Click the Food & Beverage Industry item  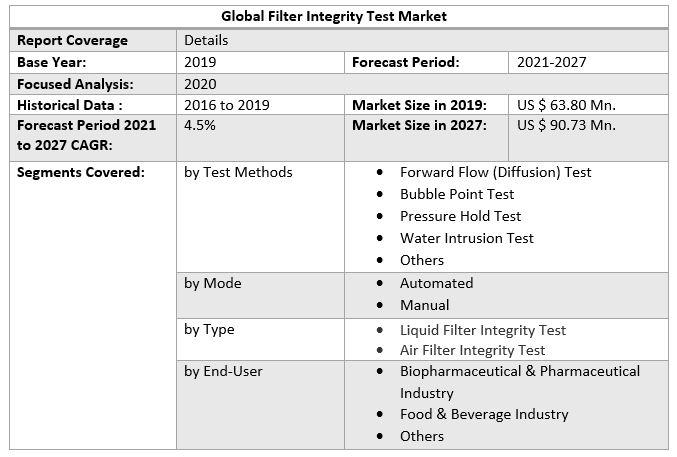pos(484,414)
